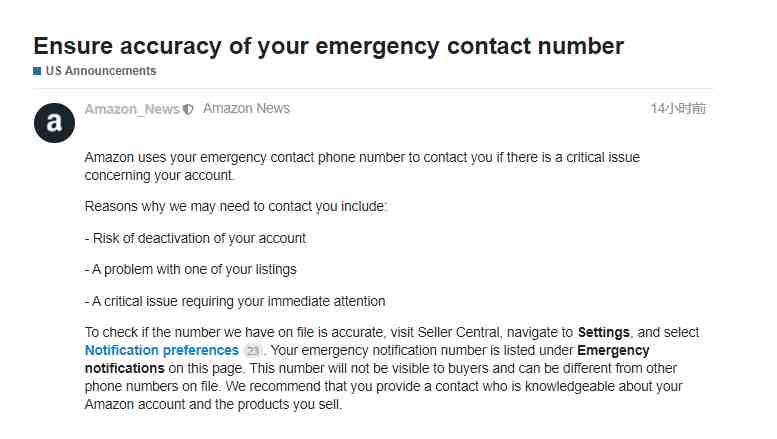Image resolution: width=777 pixels, height=439 pixels.
Task: Select the problem with your listings bullet
Action: (190, 270)
